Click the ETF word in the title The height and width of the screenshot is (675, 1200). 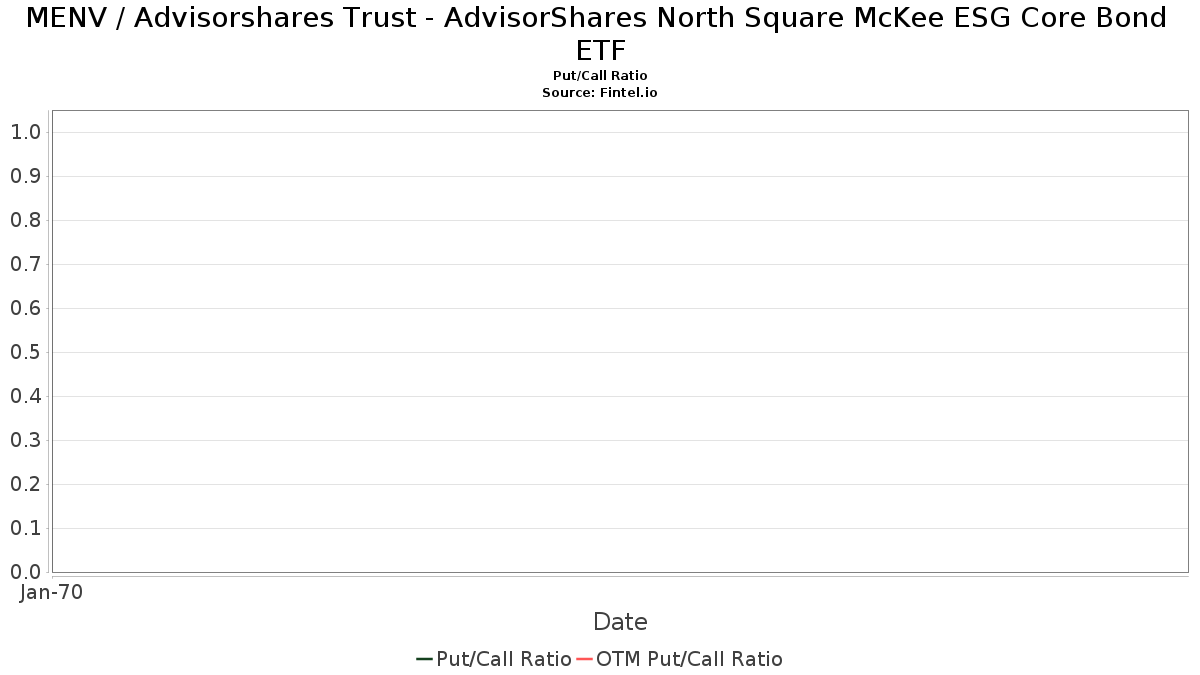(600, 50)
